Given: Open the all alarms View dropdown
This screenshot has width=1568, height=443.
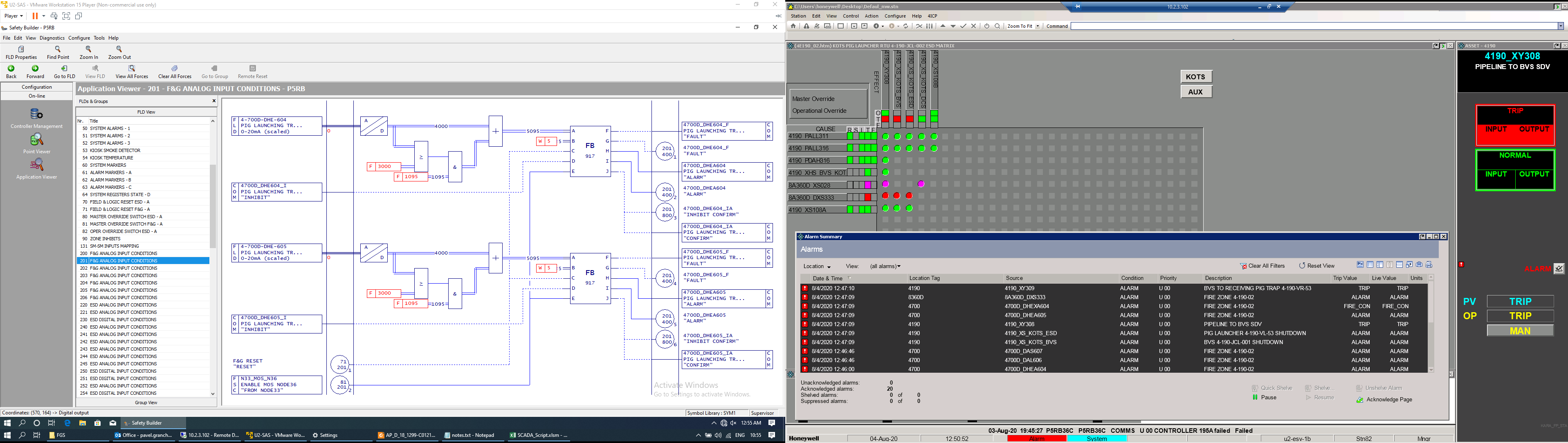Looking at the screenshot, I should 885,266.
